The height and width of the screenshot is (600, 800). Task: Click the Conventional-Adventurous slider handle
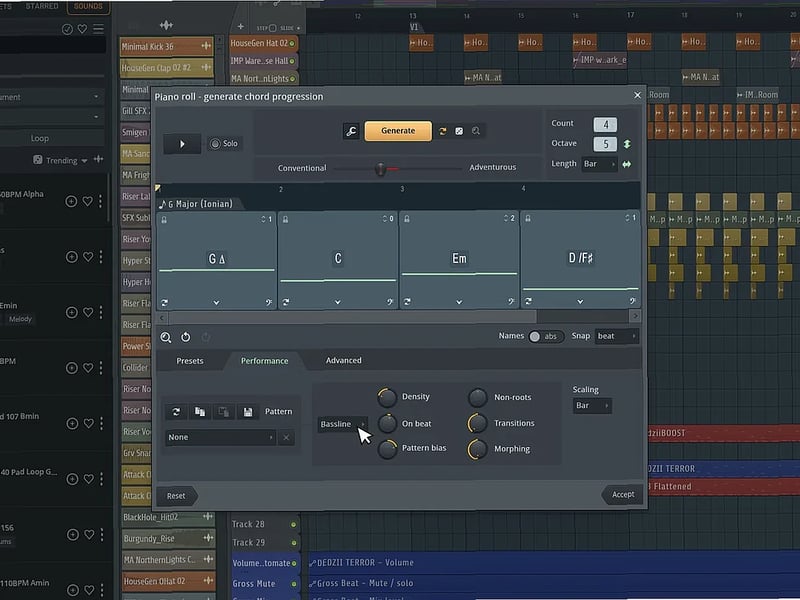[381, 167]
